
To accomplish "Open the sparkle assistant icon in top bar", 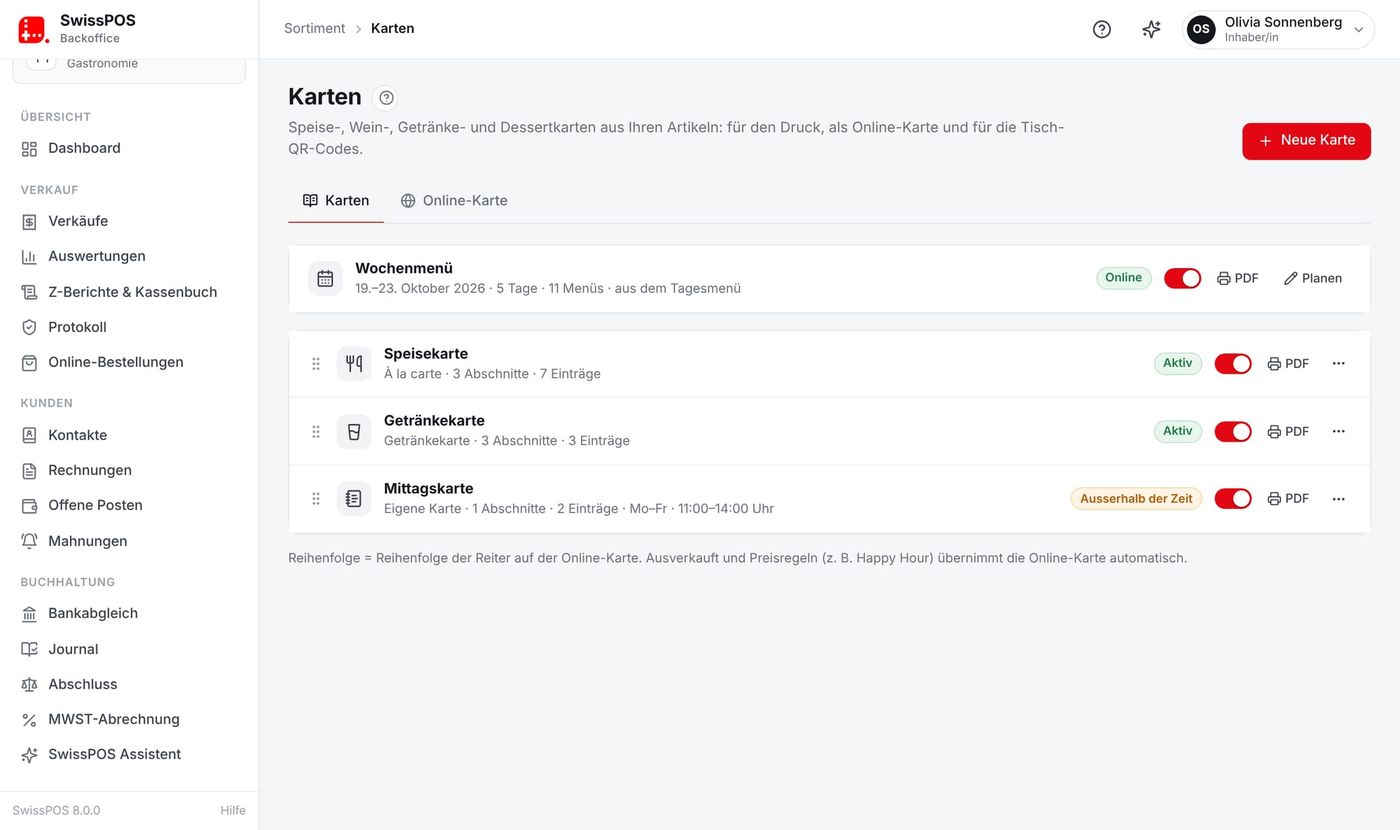I will [x=1151, y=29].
